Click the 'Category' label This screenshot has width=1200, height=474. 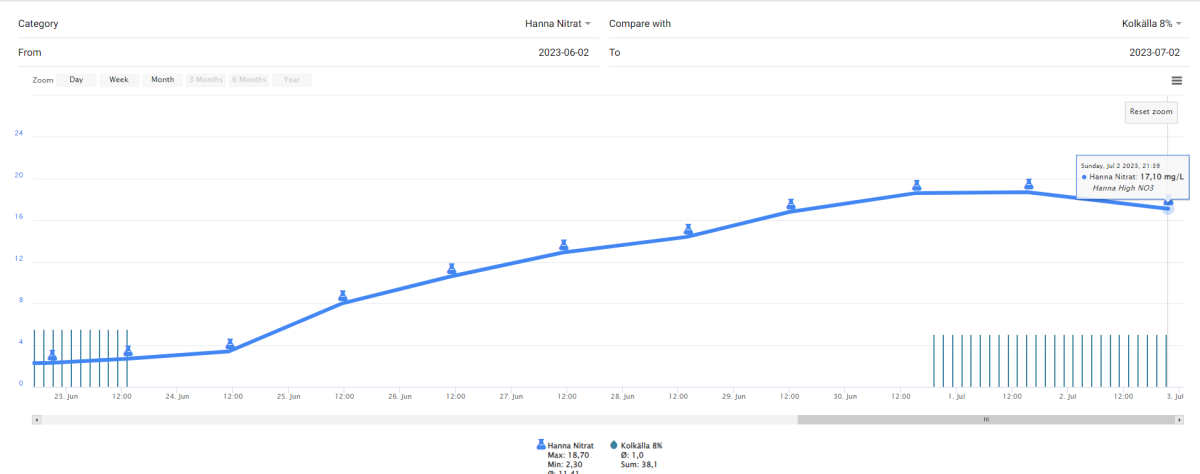point(37,23)
